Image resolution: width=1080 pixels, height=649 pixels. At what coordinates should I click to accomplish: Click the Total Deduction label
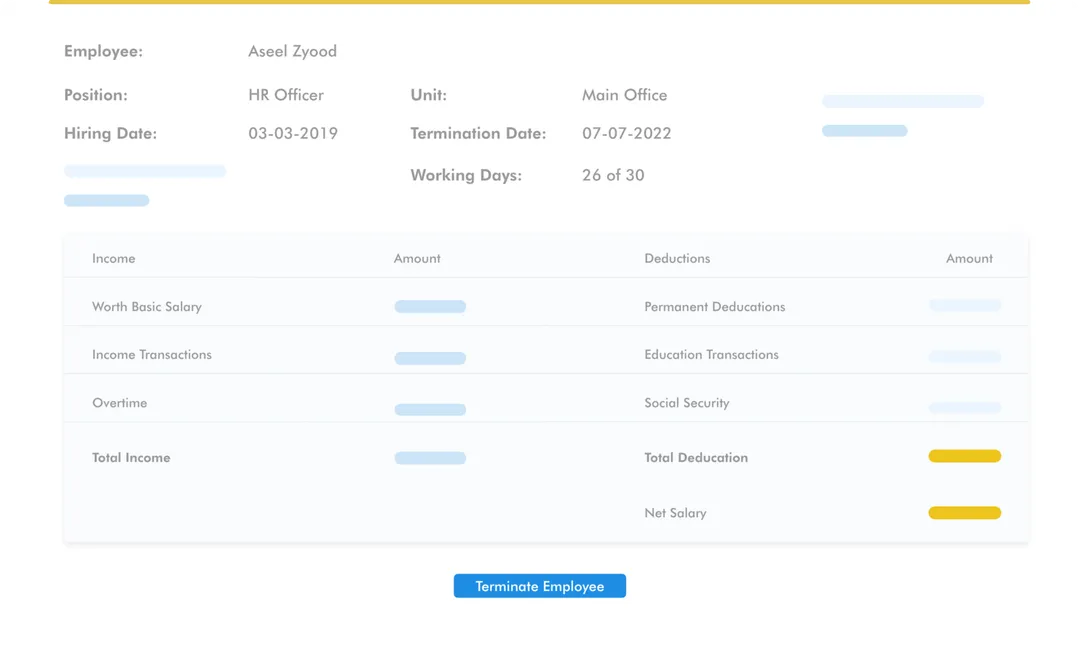pyautogui.click(x=696, y=458)
